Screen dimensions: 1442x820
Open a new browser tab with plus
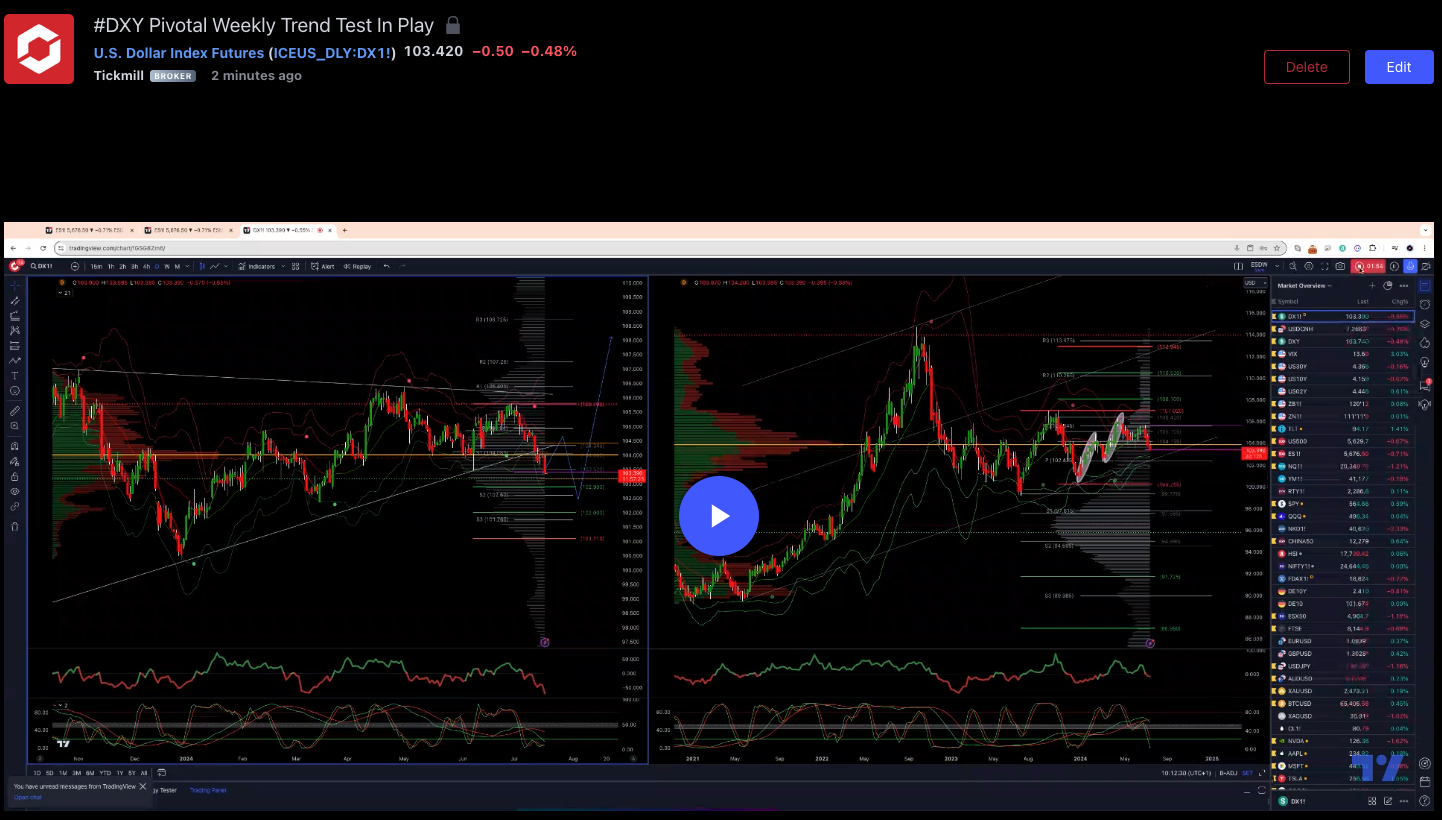(345, 230)
